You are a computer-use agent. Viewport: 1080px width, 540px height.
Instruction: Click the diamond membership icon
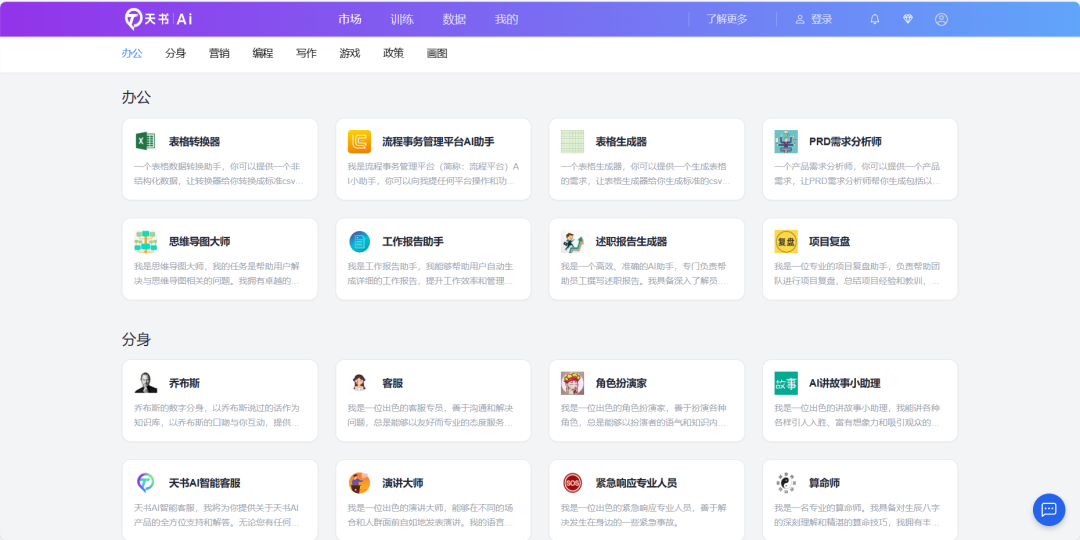(x=908, y=19)
